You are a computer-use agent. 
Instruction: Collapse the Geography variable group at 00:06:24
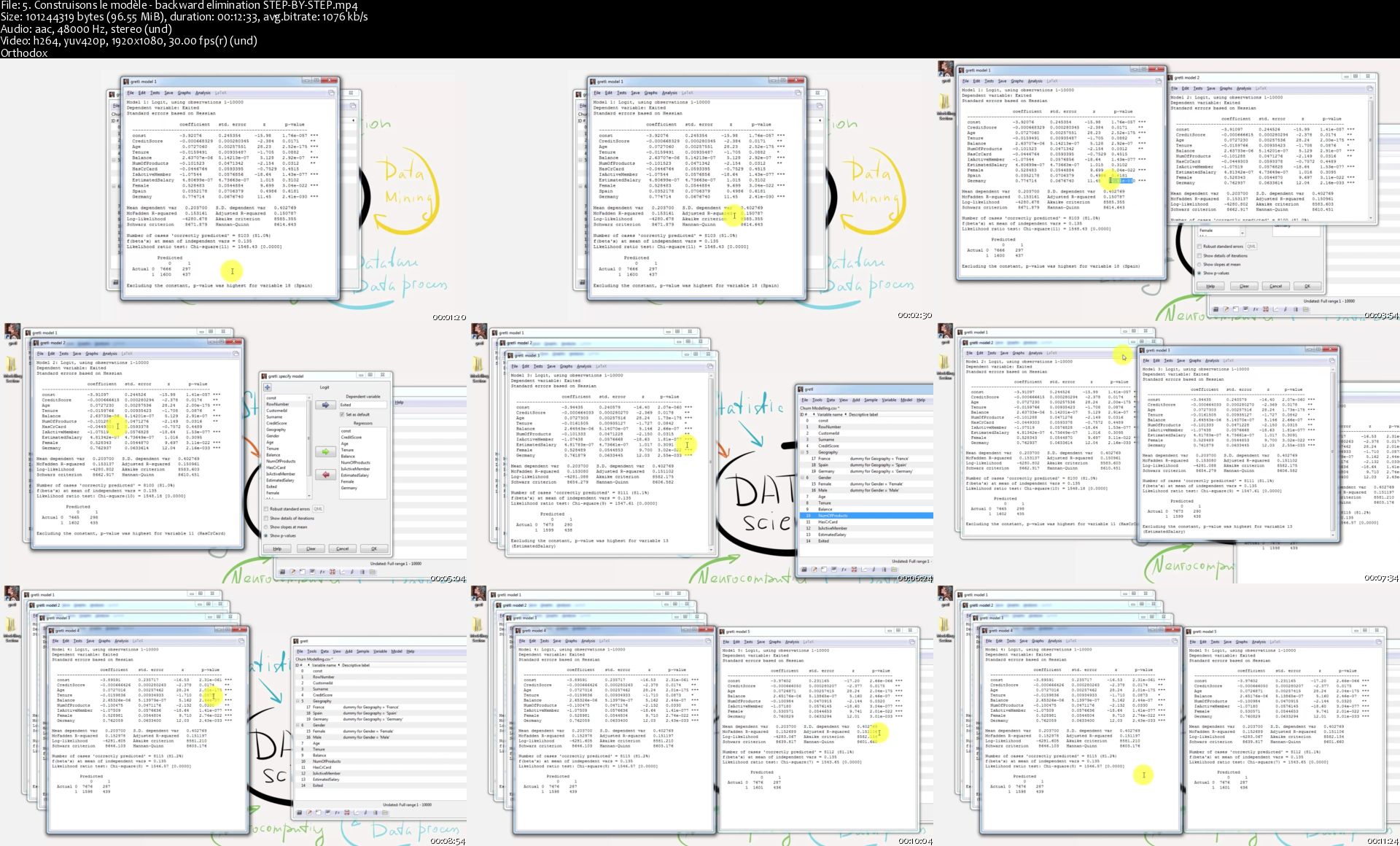(x=802, y=452)
